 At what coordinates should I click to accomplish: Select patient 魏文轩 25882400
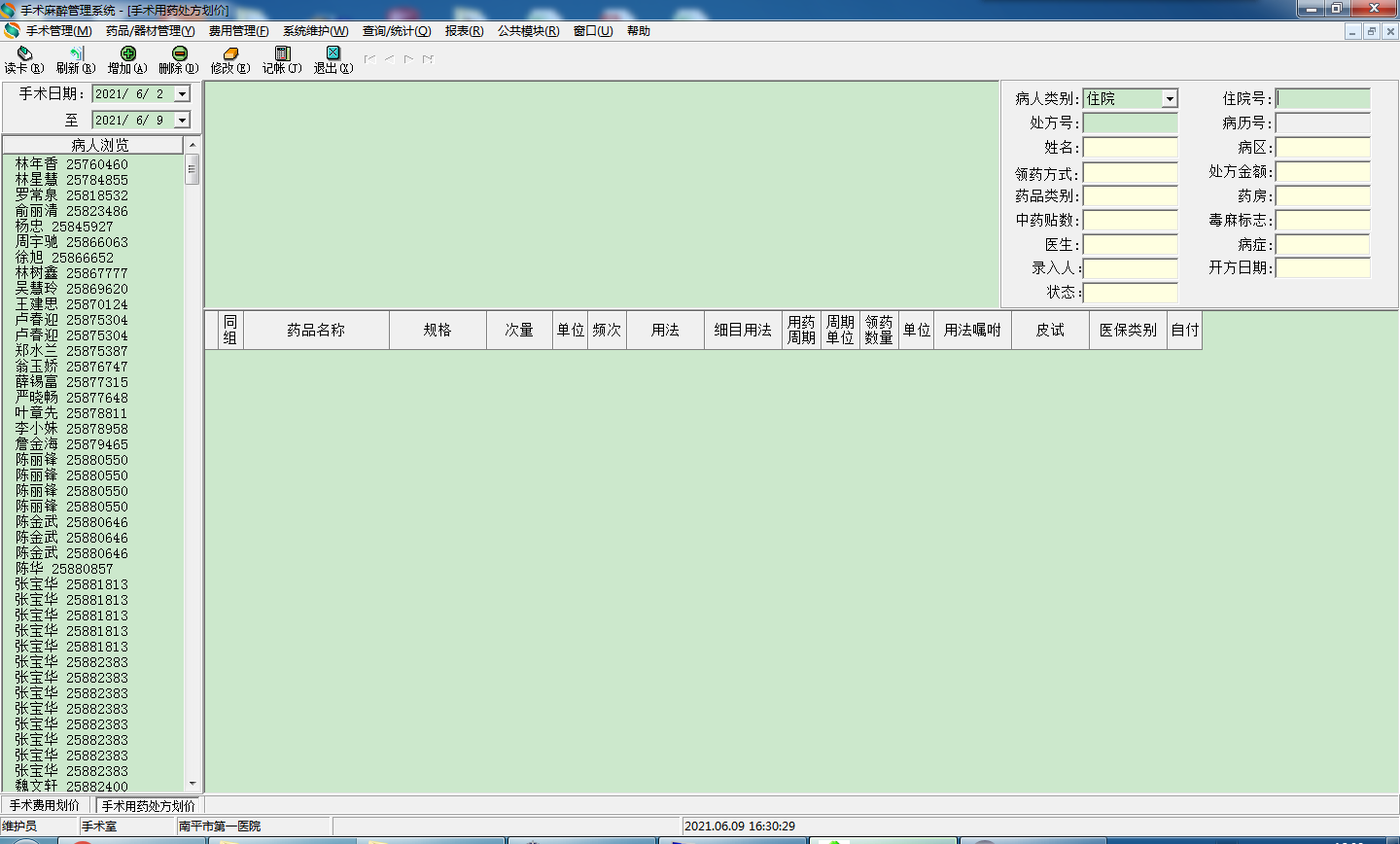(71, 786)
